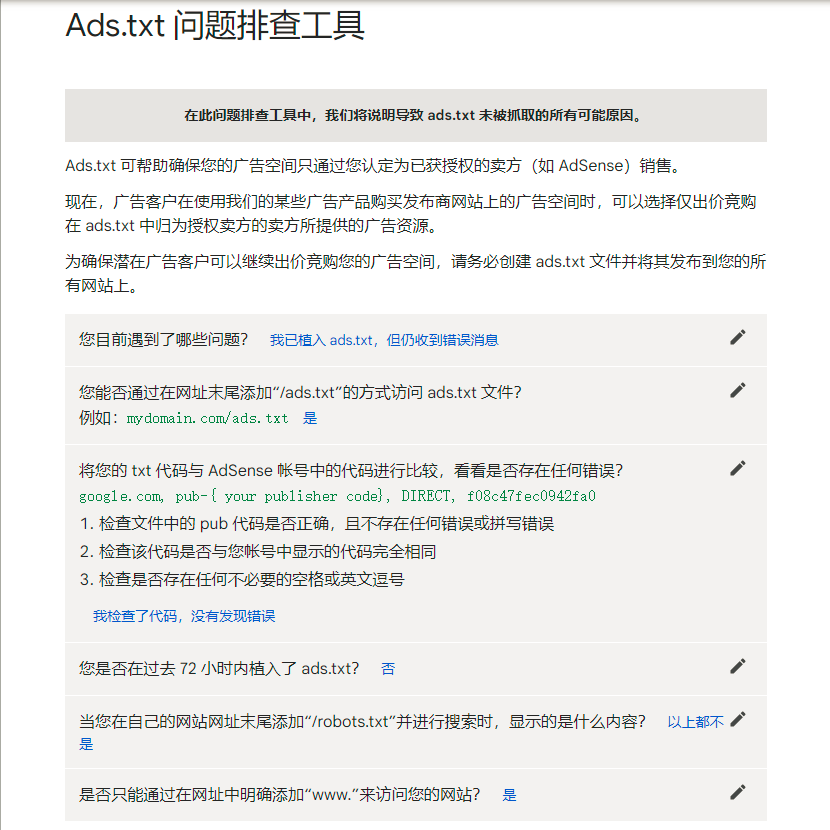Edit the ads.txt URL access question answer
Screen dimensions: 830x830
tap(737, 389)
